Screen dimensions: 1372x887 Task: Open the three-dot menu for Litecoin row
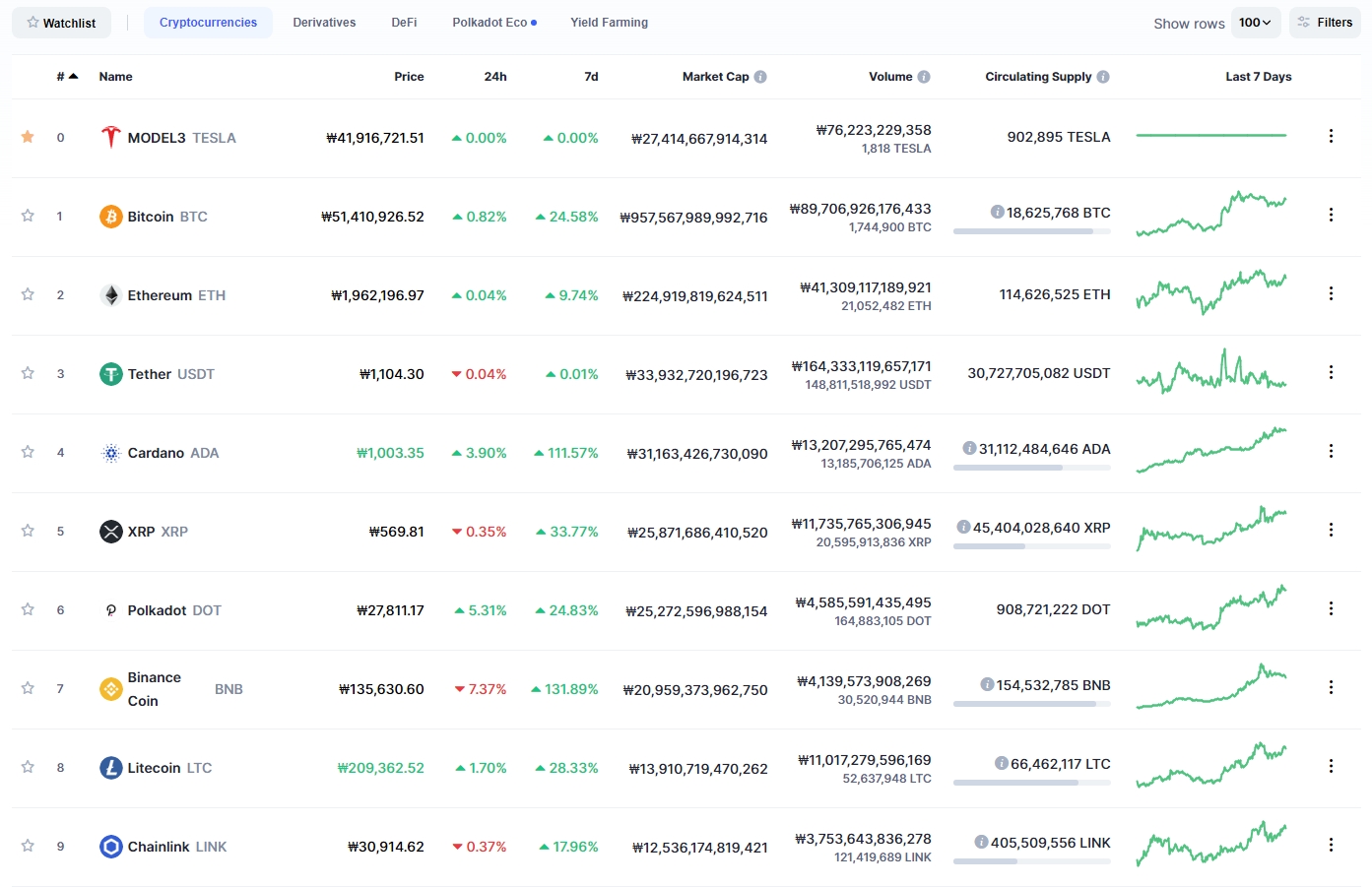point(1331,766)
